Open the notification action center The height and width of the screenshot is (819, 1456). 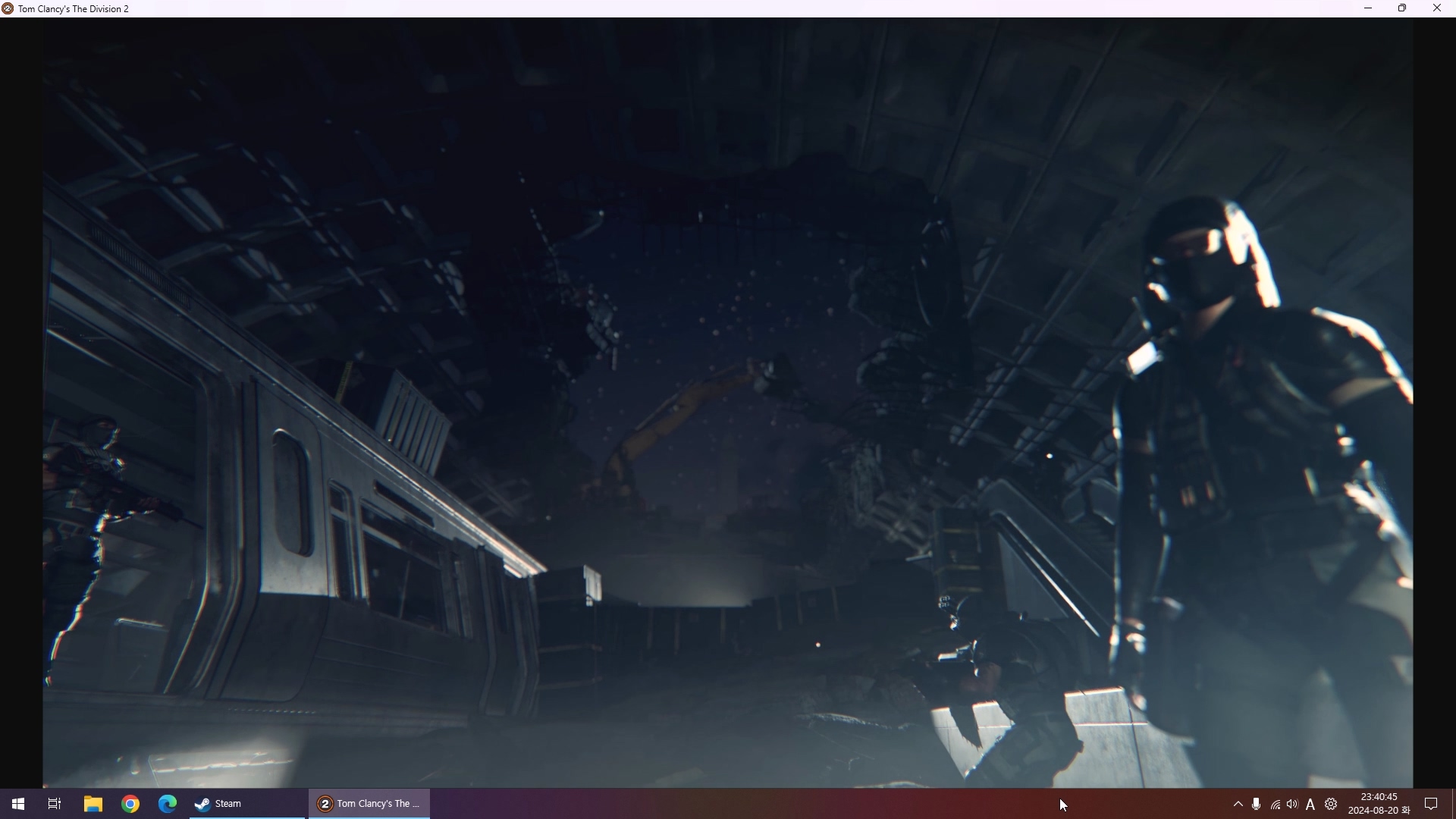pos(1431,804)
